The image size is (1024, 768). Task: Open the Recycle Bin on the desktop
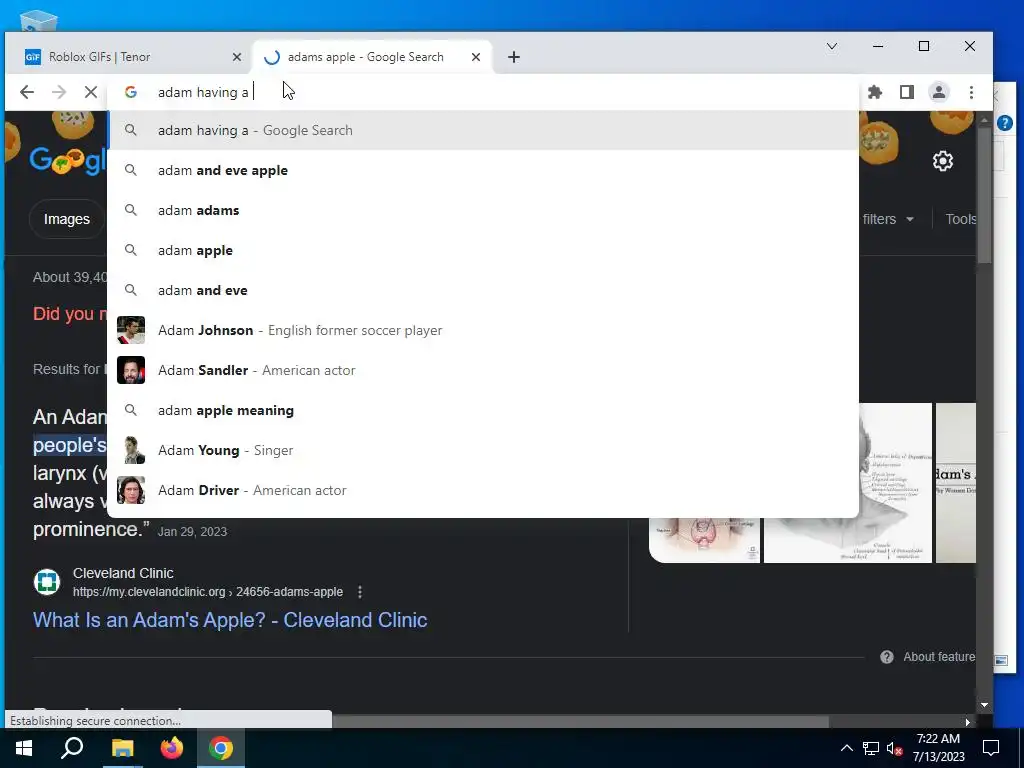[x=38, y=21]
